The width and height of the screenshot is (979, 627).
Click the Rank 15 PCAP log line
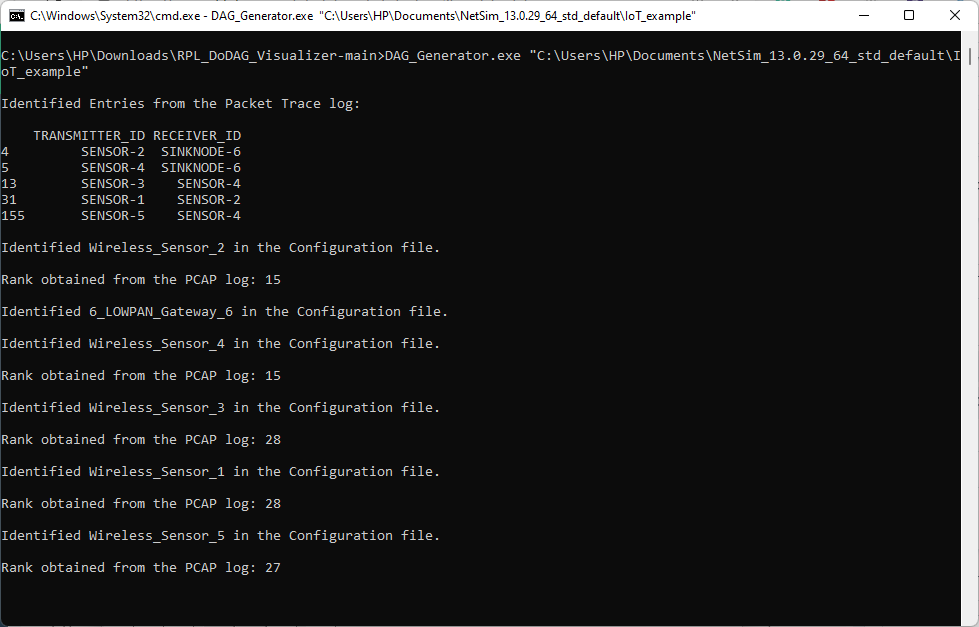pyautogui.click(x=140, y=279)
